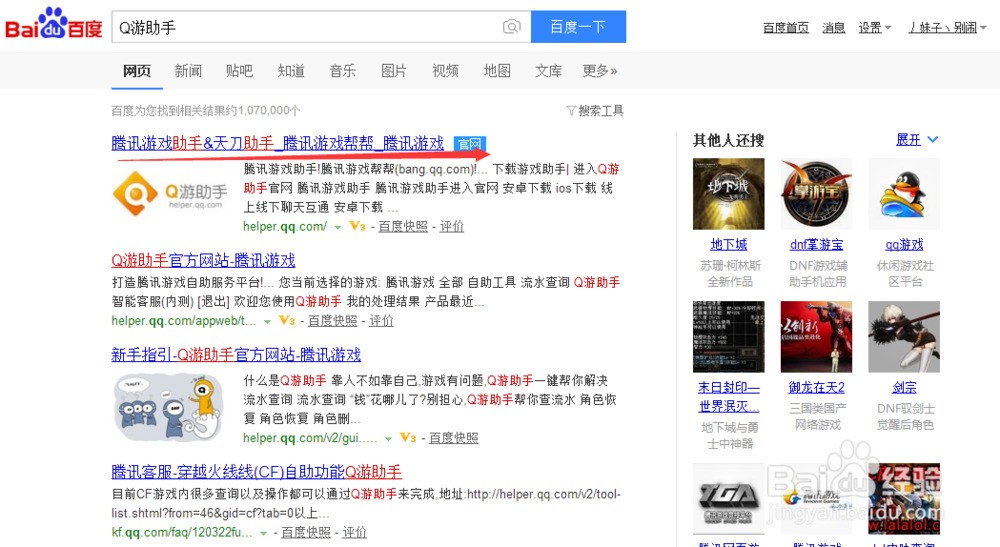The width and height of the screenshot is (1000, 547).
Task: Open 消息 link in header
Action: pyautogui.click(x=833, y=27)
